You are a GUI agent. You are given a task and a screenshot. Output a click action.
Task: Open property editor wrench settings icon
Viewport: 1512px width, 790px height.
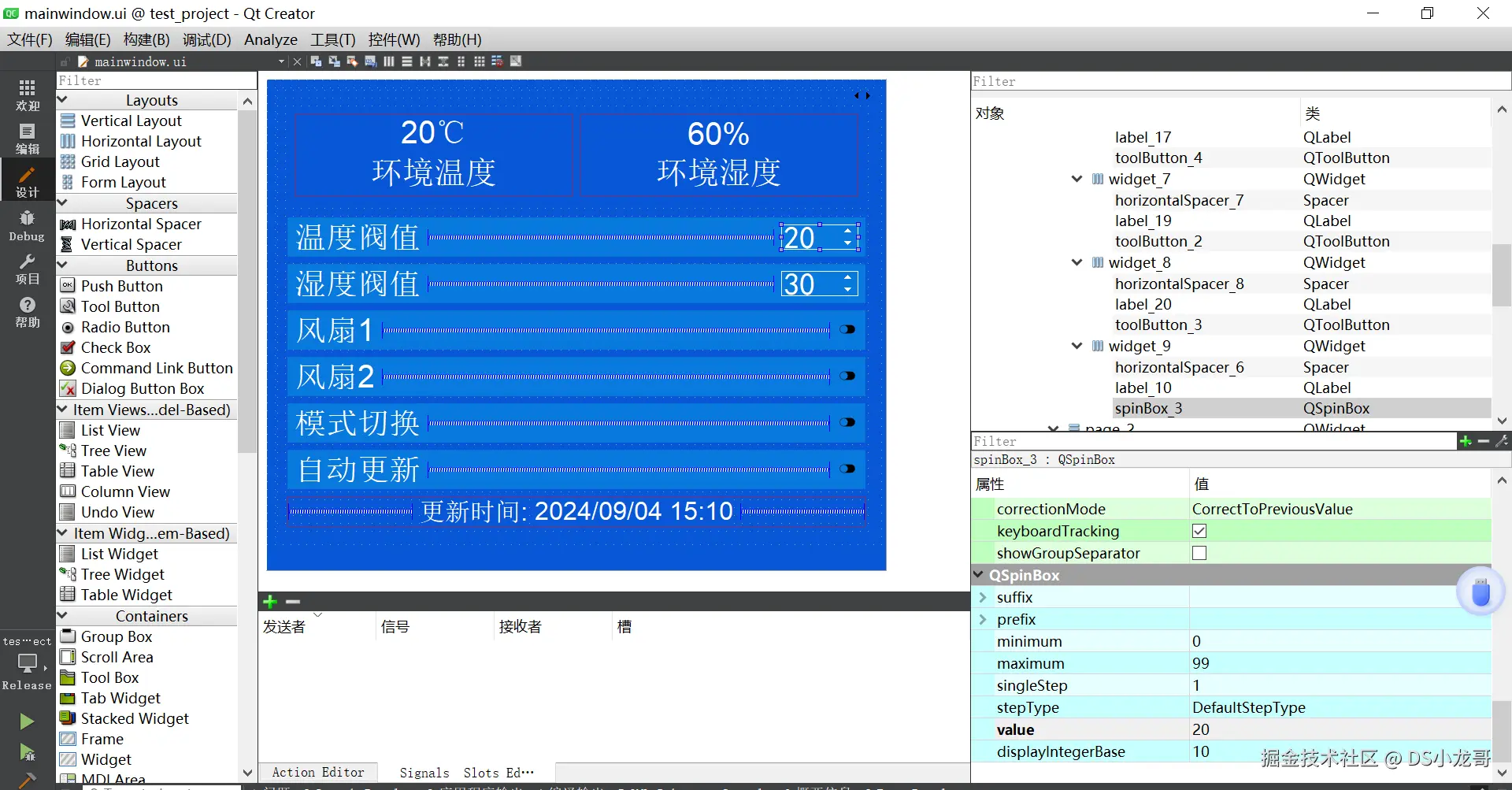point(1502,441)
